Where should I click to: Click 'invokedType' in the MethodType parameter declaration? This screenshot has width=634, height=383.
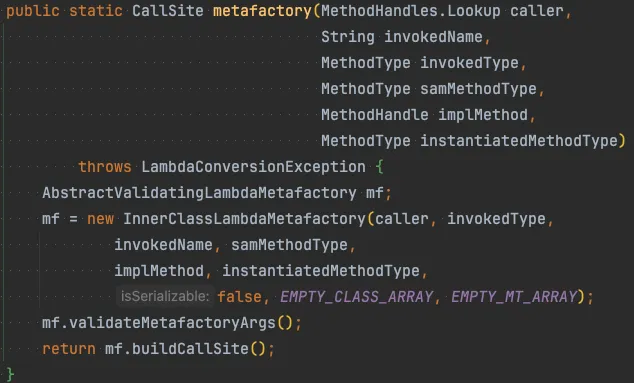coord(469,63)
